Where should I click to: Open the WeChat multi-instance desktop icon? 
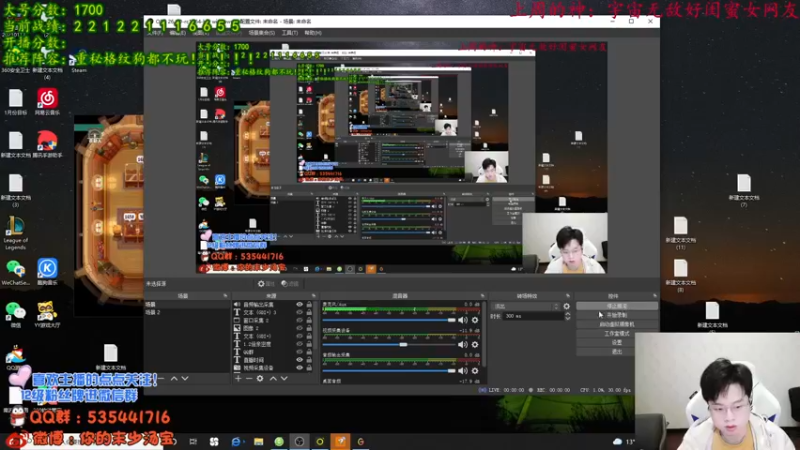[15, 271]
